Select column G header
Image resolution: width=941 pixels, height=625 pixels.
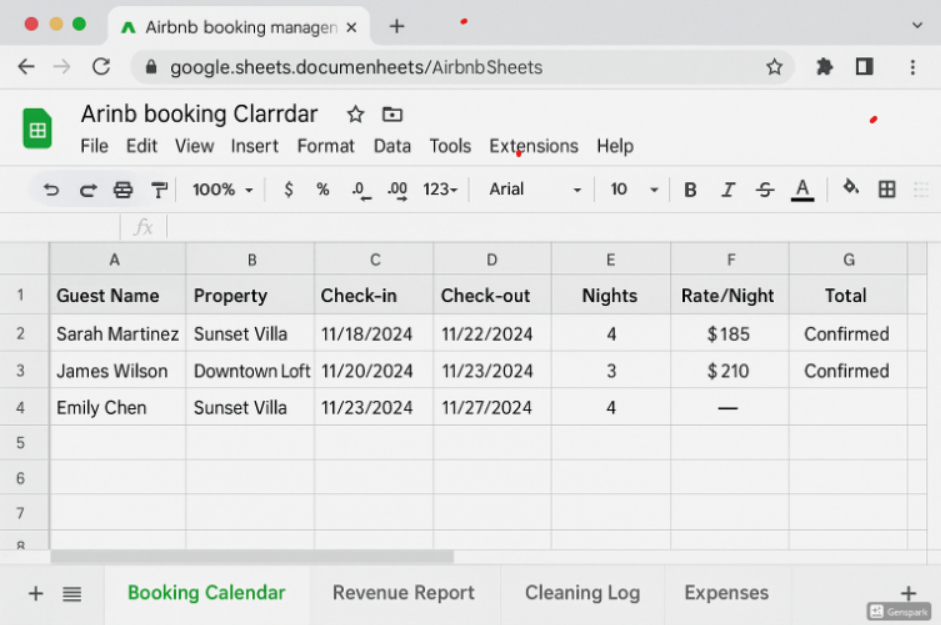(848, 259)
